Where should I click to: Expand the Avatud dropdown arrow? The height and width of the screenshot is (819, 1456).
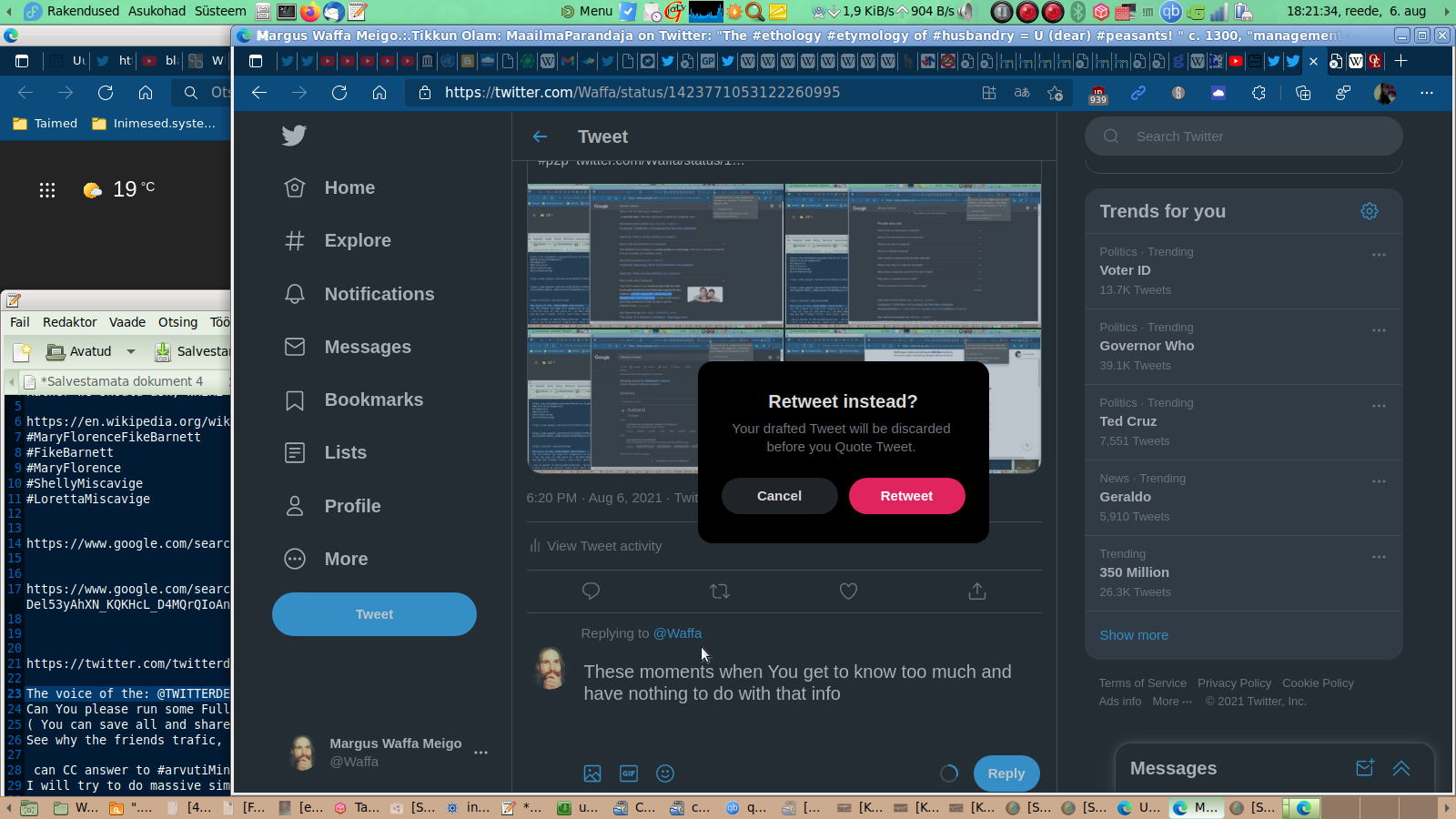(x=131, y=351)
